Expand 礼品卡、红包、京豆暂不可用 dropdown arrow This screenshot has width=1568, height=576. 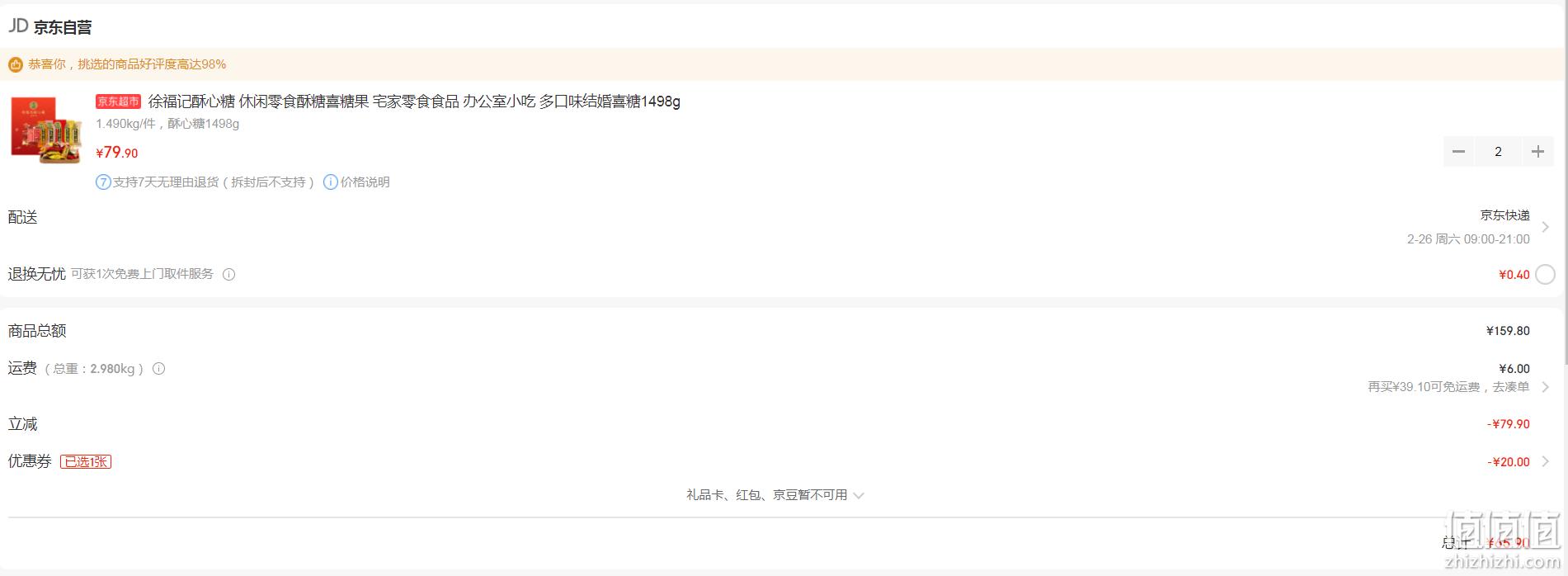[x=859, y=496]
